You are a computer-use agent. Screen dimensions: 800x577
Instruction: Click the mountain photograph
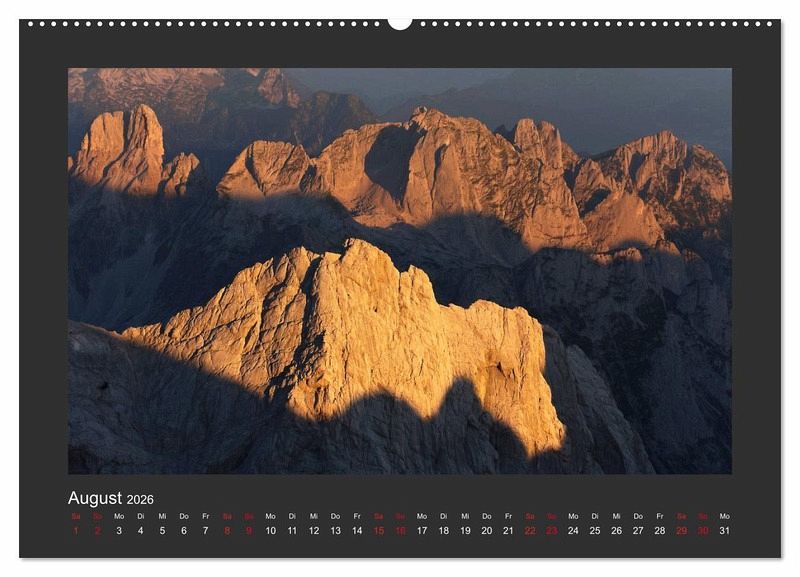pos(400,270)
